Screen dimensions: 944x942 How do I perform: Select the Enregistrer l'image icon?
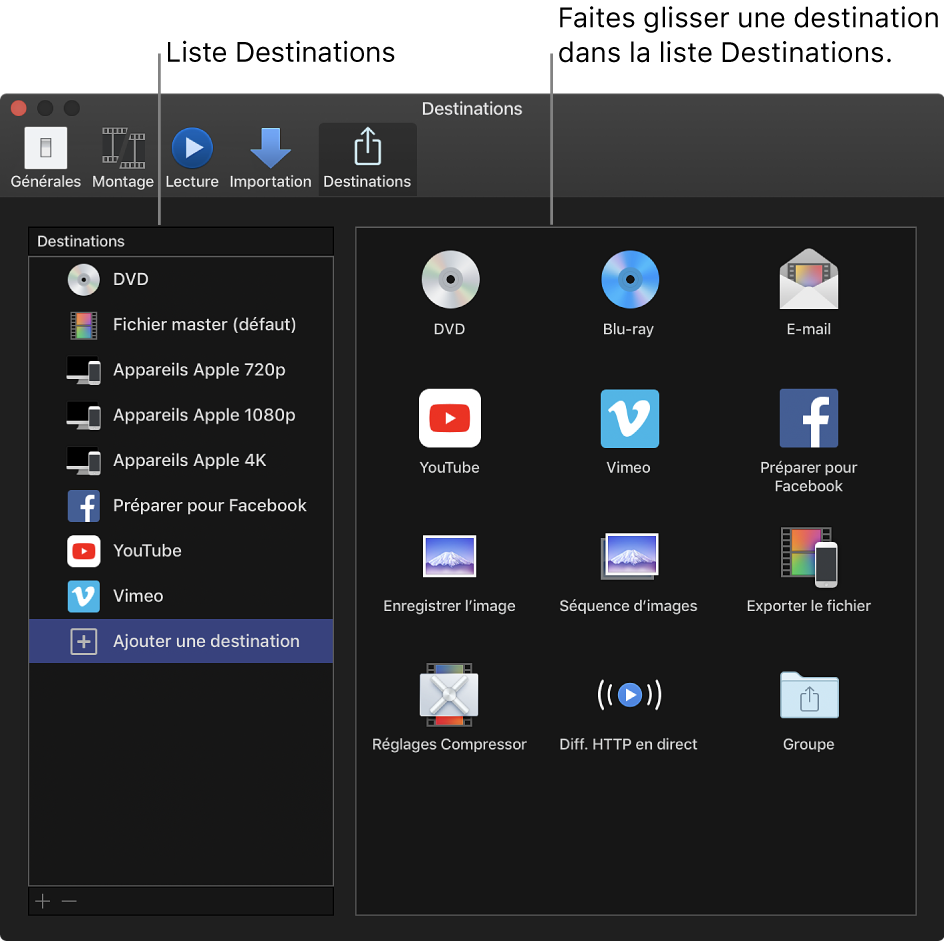click(x=449, y=556)
